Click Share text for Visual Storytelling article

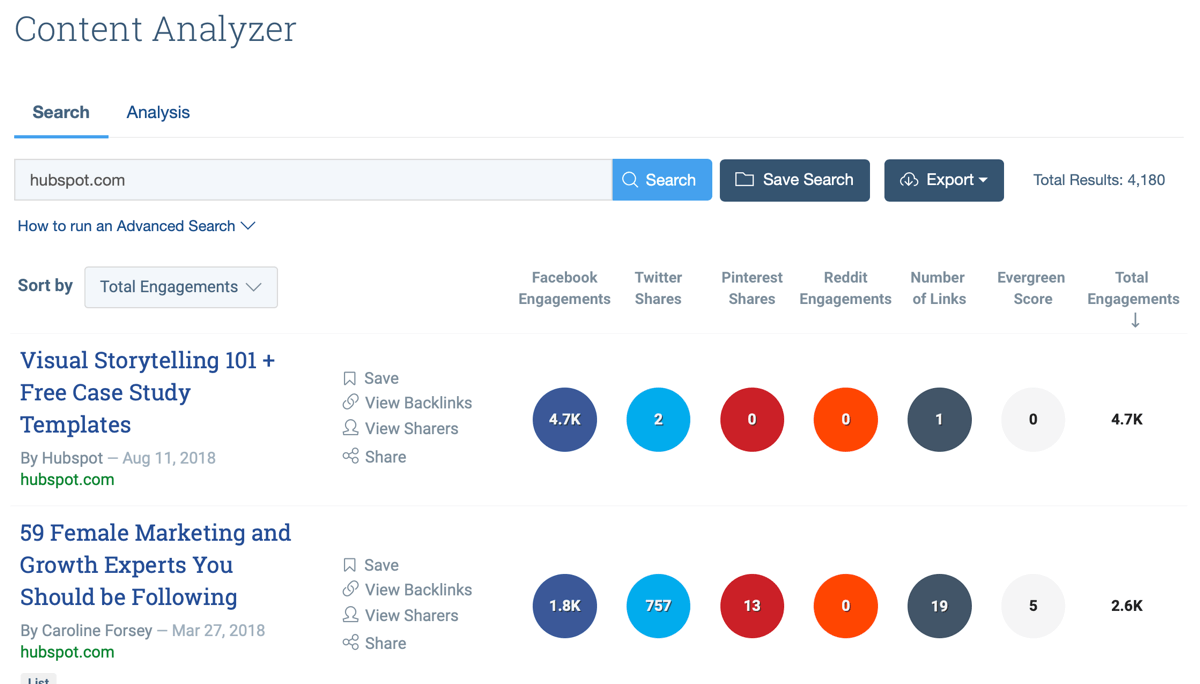pos(386,457)
